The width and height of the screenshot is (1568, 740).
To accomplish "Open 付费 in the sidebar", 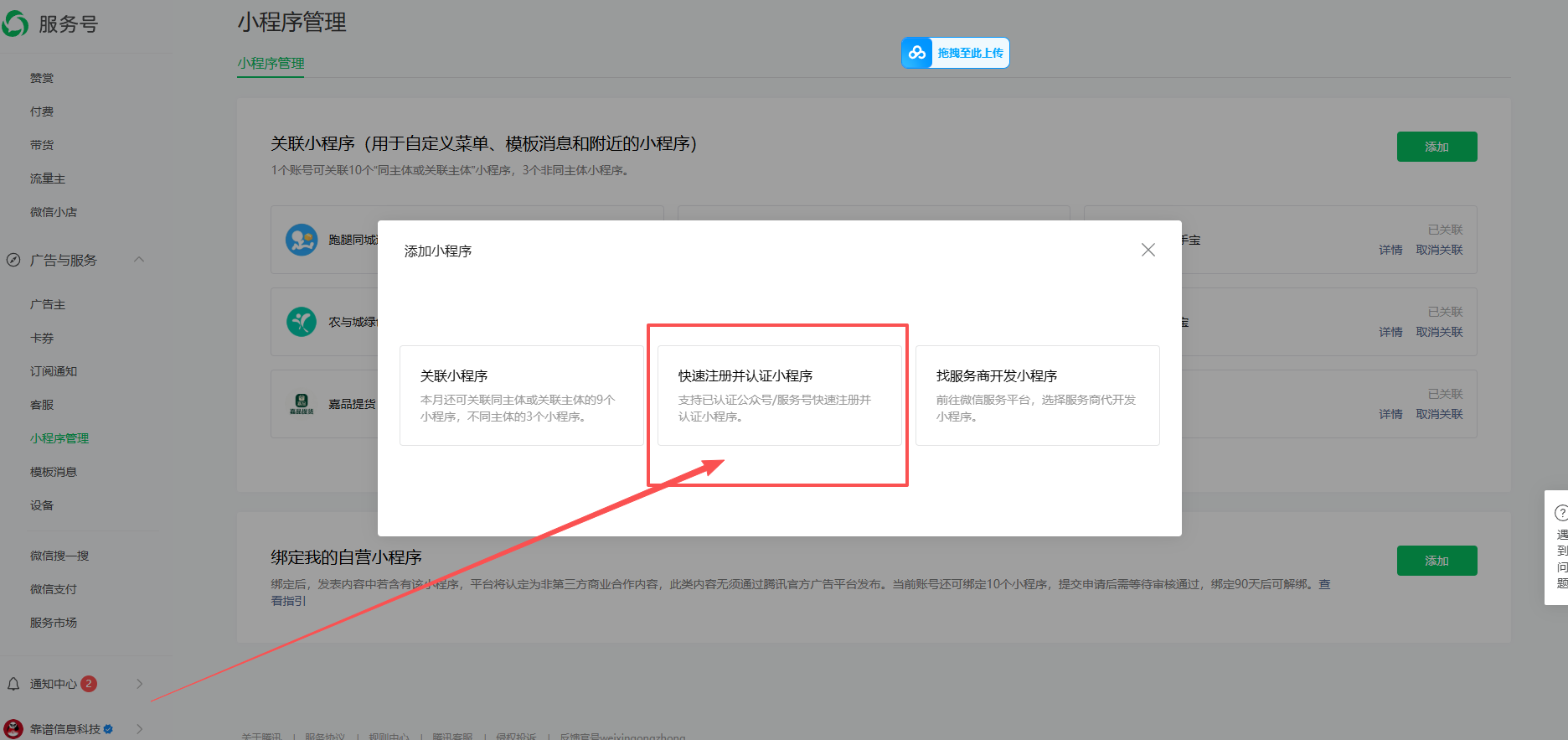I will point(42,111).
